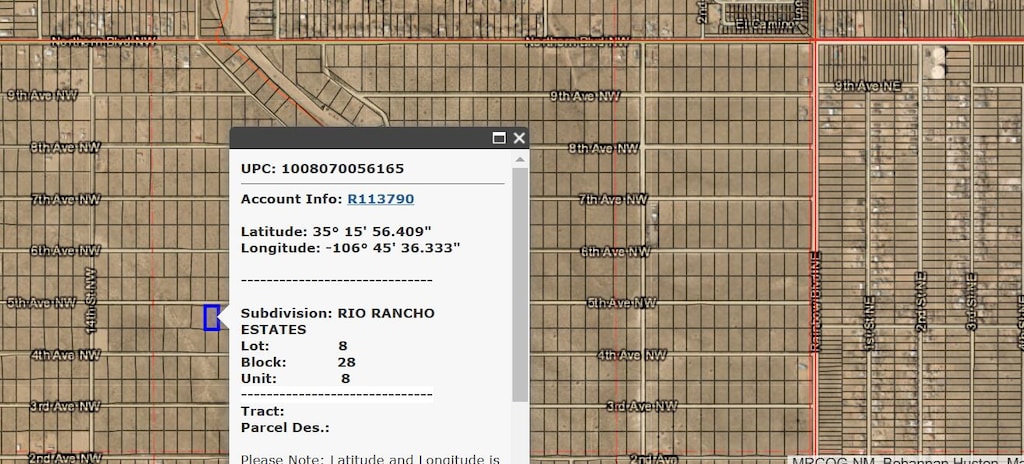1024x464 pixels.
Task: Click the Longitude: -106° 45' 36.333" text
Action: (351, 248)
